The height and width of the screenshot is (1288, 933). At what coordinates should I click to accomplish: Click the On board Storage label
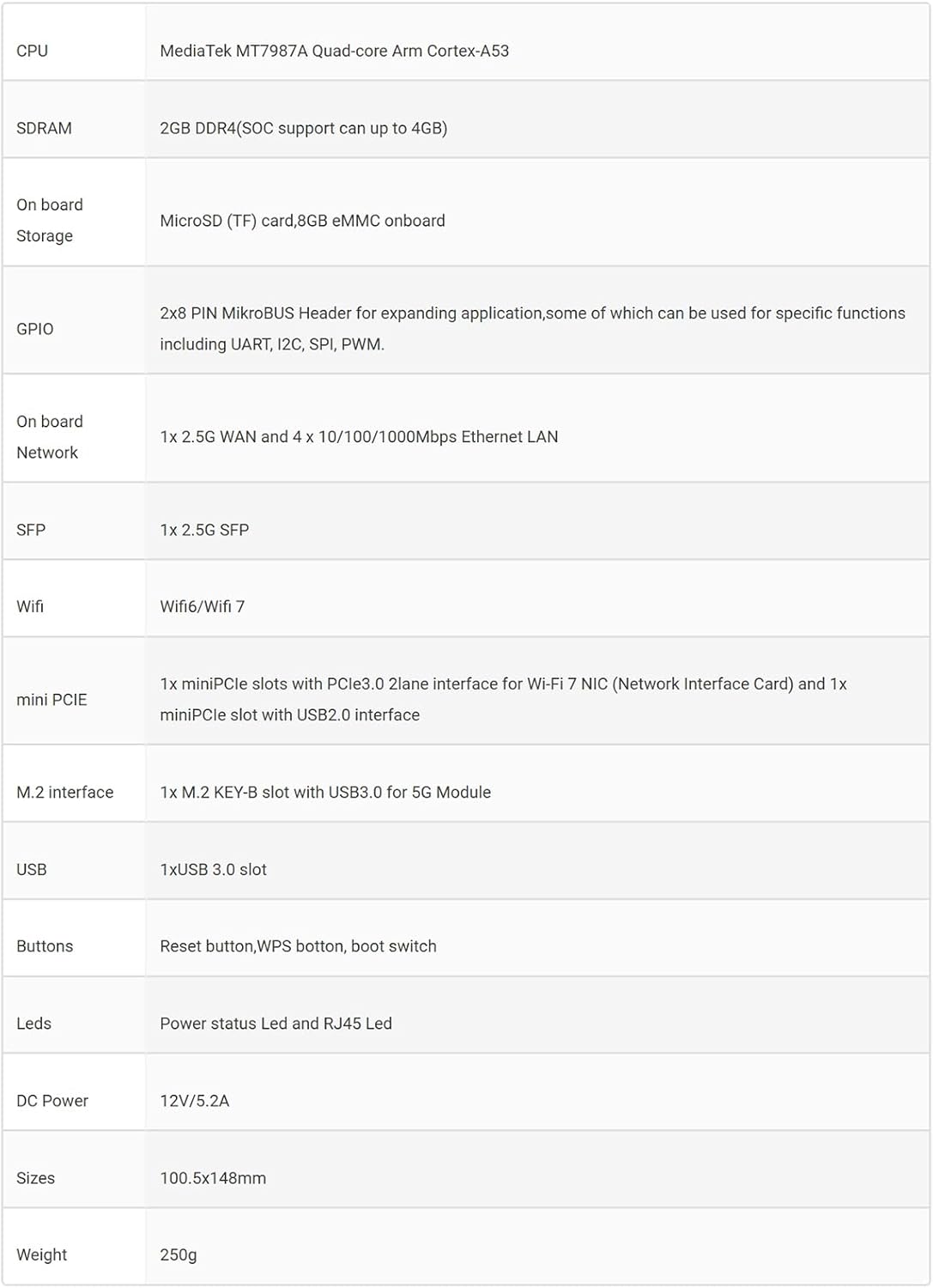50,220
